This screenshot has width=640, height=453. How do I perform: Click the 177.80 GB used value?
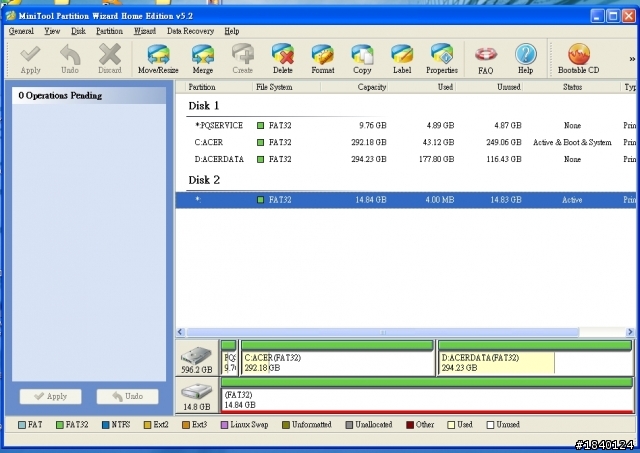436,159
